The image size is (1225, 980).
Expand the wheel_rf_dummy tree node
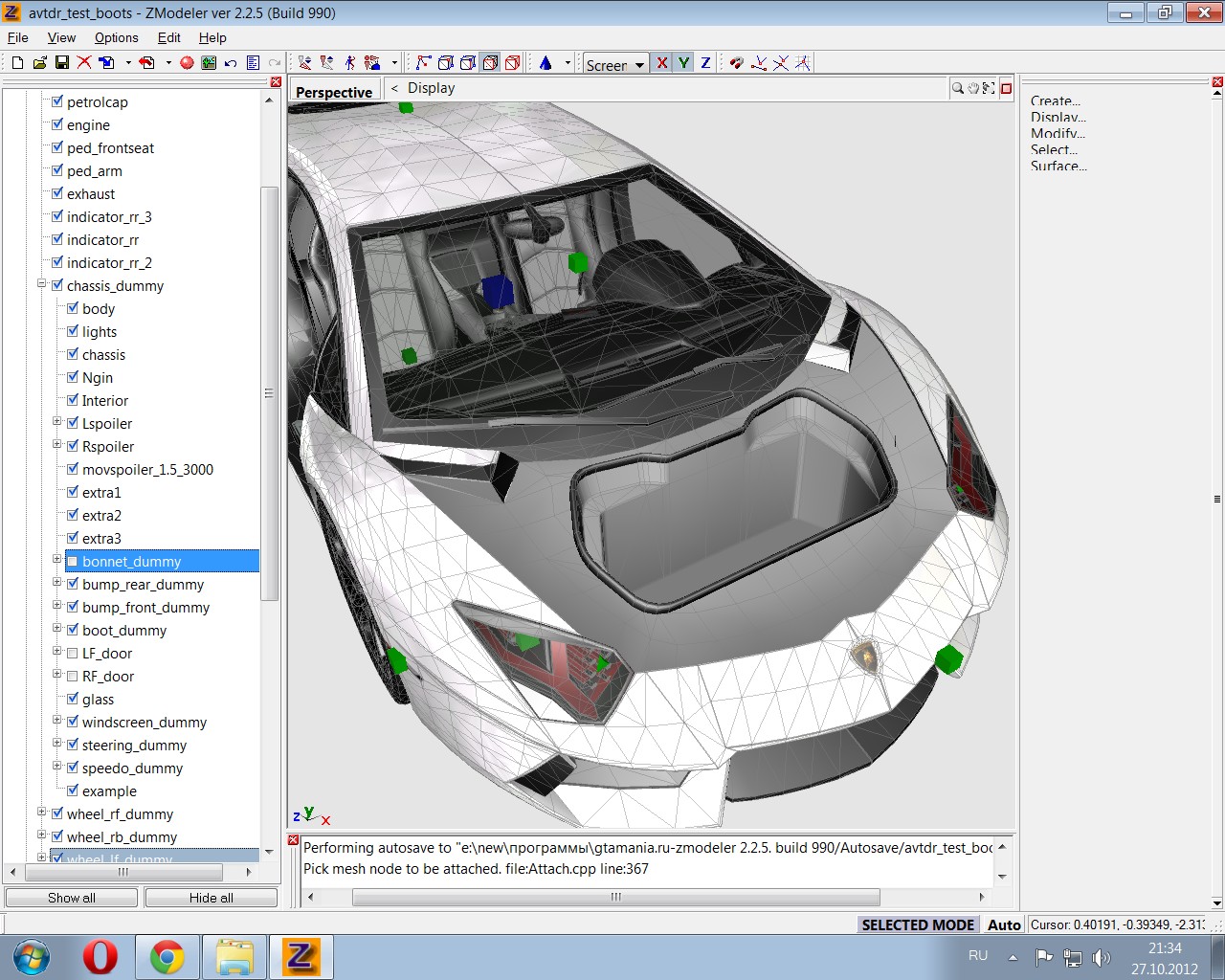41,813
